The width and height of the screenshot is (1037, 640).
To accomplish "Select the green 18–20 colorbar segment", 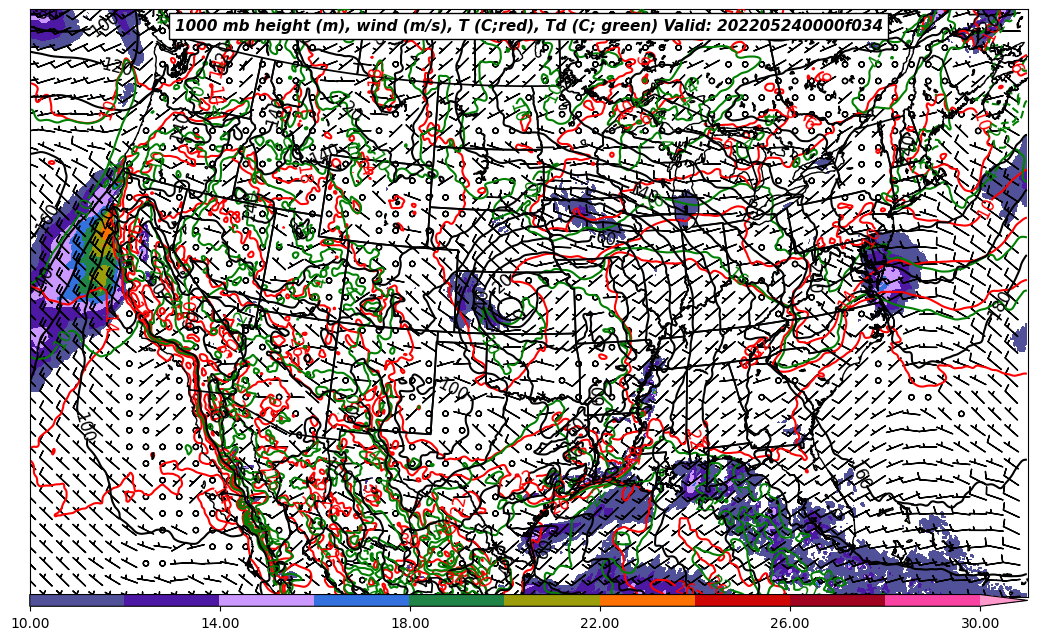I will 457,600.
